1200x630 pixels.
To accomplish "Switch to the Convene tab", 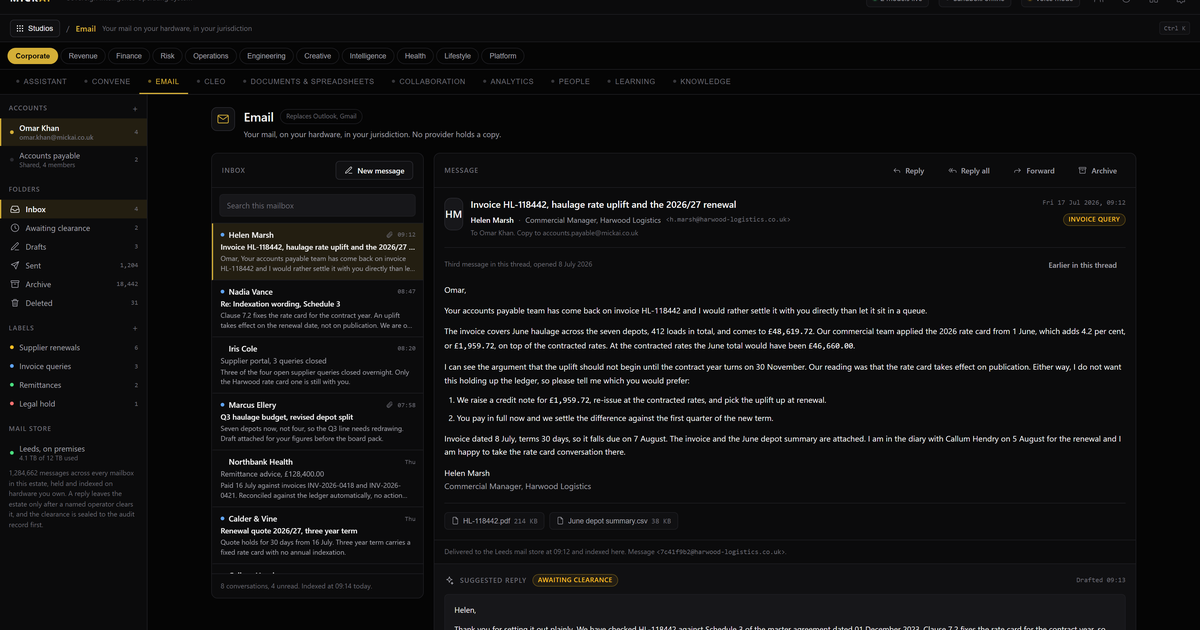I will (x=108, y=81).
